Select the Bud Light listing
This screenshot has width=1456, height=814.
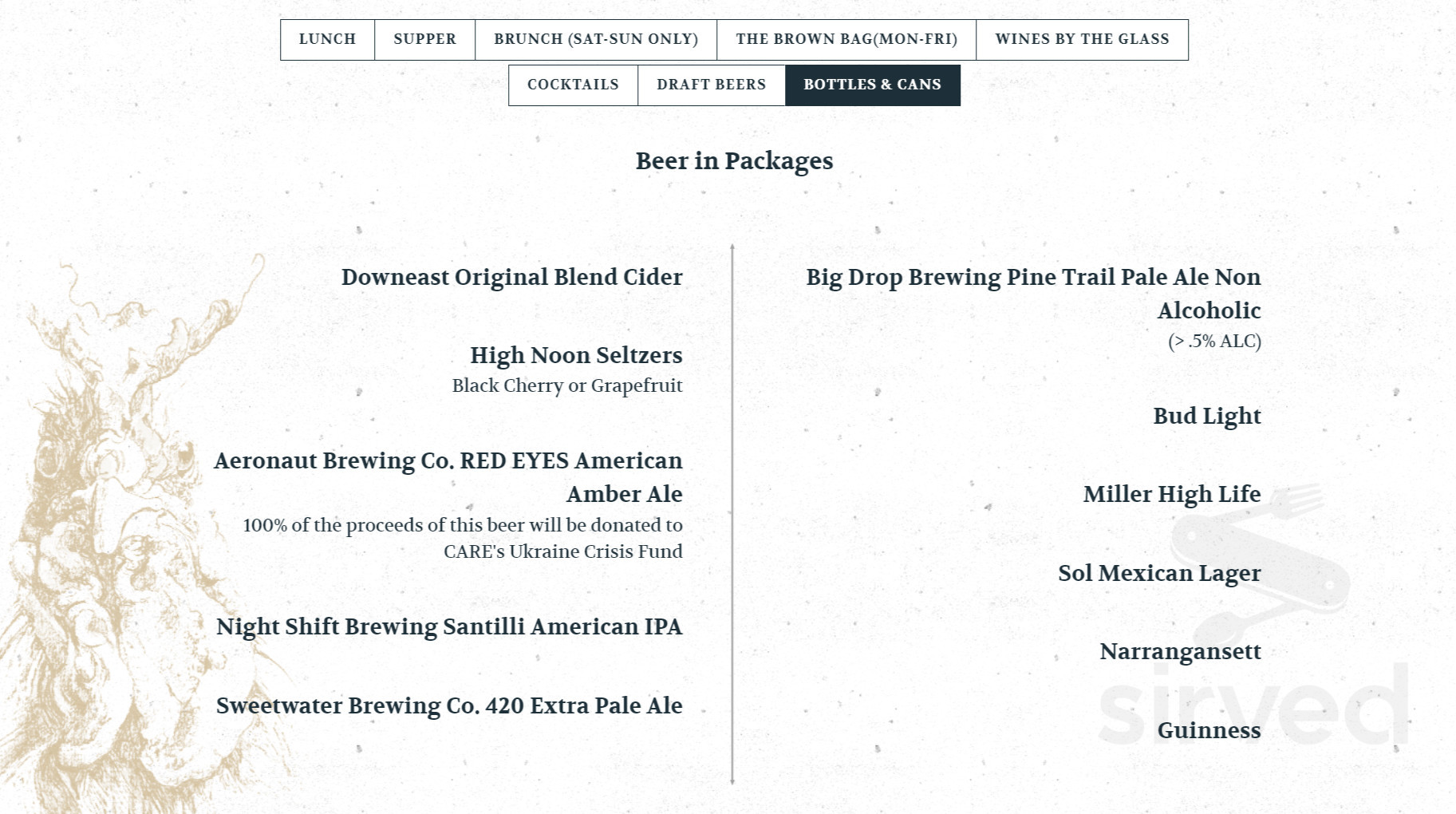pyautogui.click(x=1207, y=416)
